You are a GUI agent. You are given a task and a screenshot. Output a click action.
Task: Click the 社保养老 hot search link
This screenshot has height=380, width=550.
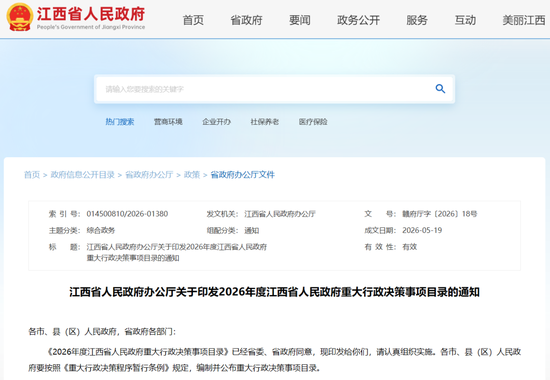(264, 122)
